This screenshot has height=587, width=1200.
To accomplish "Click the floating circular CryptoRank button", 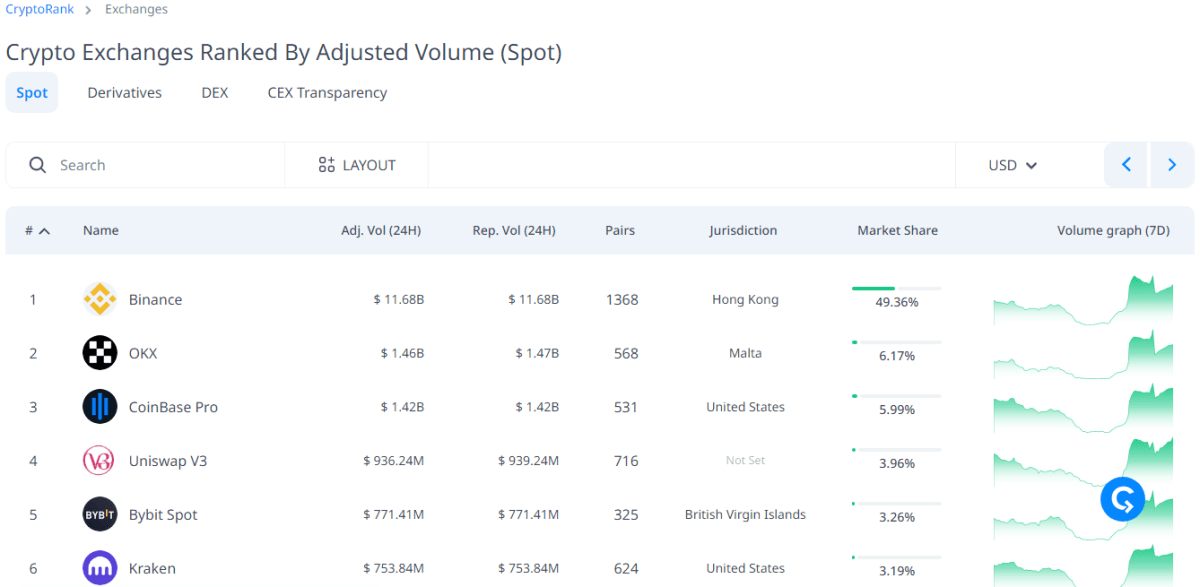I will pyautogui.click(x=1122, y=499).
